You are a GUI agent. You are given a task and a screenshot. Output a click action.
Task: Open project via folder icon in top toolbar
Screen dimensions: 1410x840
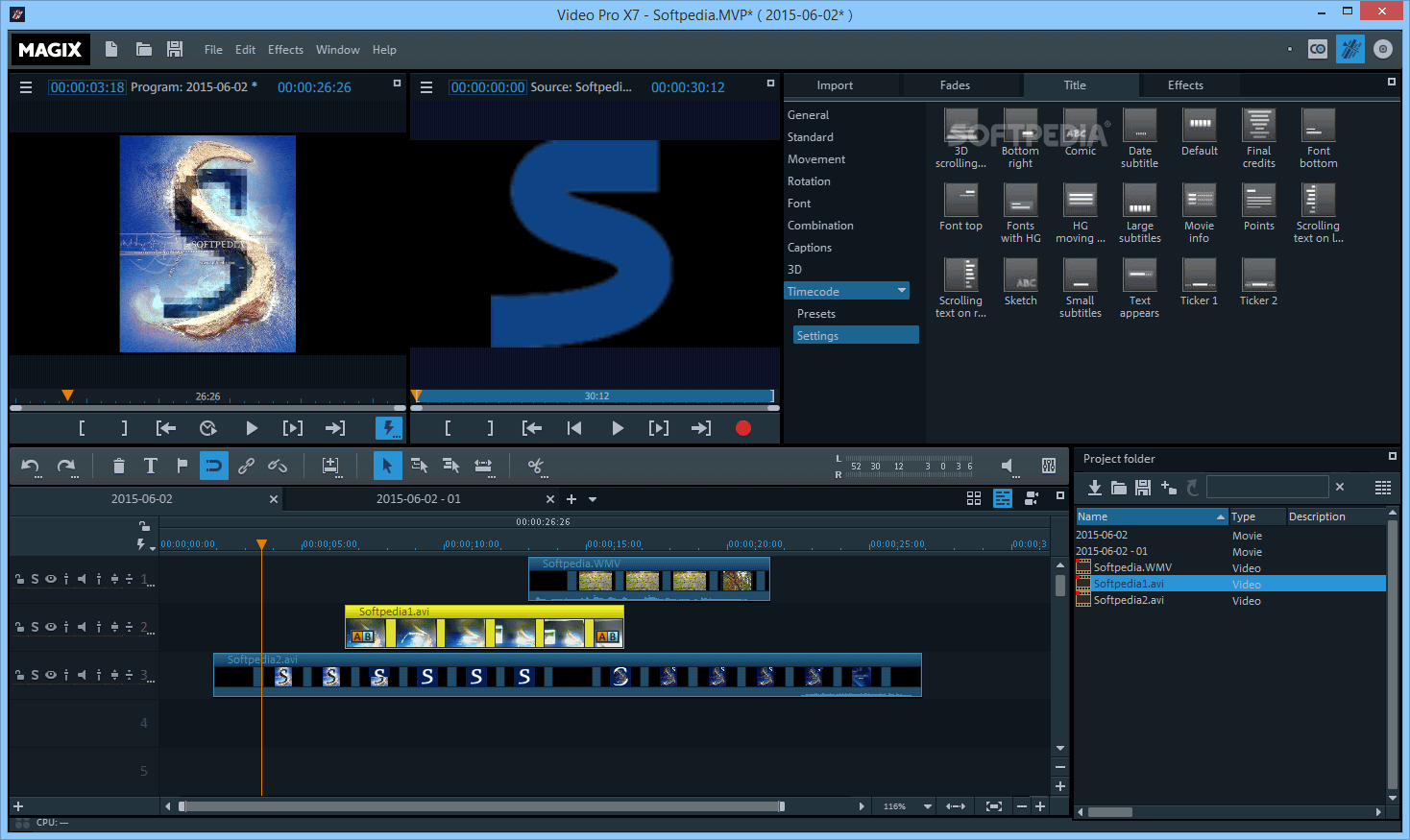(144, 49)
